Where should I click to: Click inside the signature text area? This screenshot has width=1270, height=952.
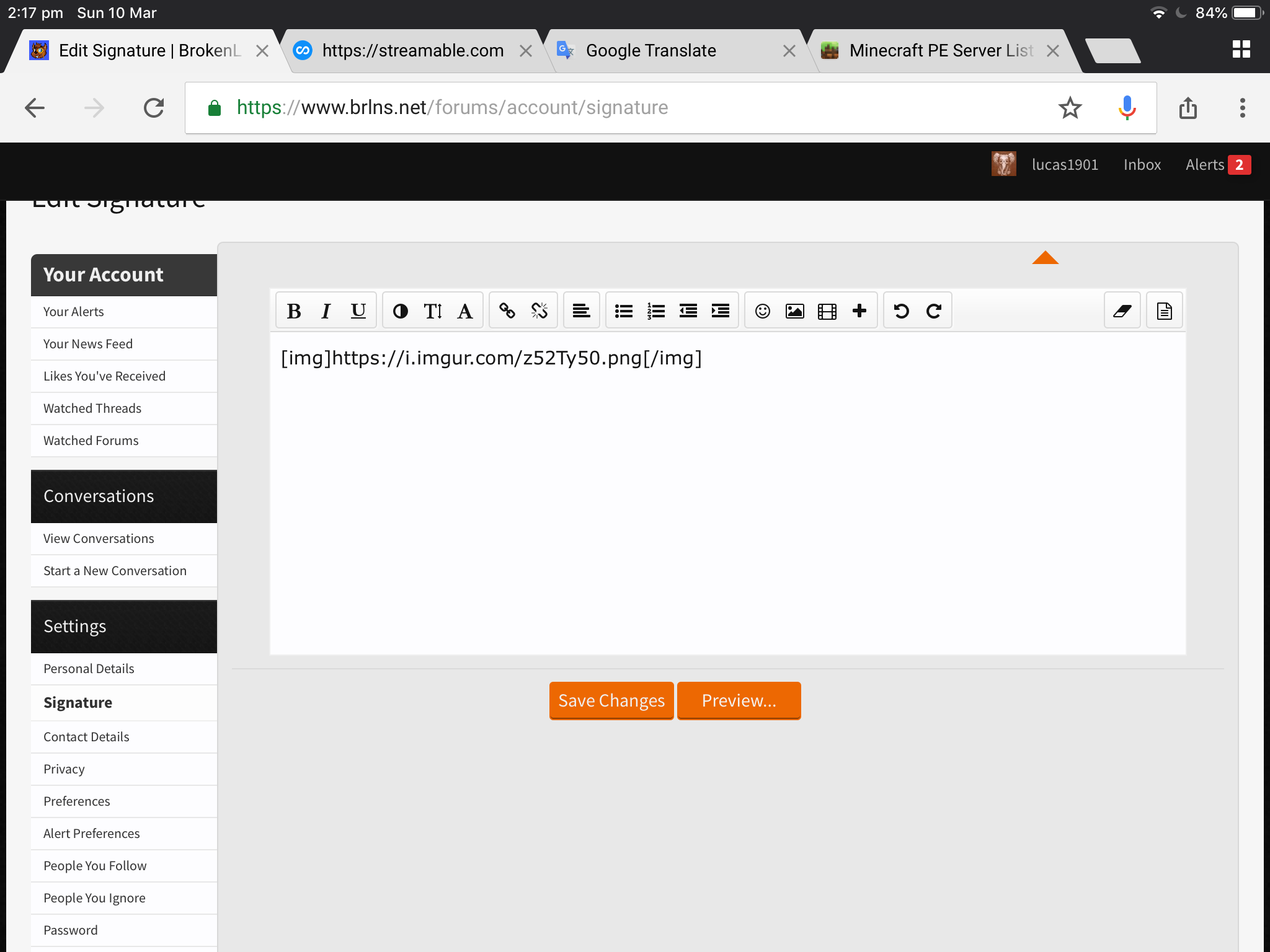pyautogui.click(x=728, y=493)
